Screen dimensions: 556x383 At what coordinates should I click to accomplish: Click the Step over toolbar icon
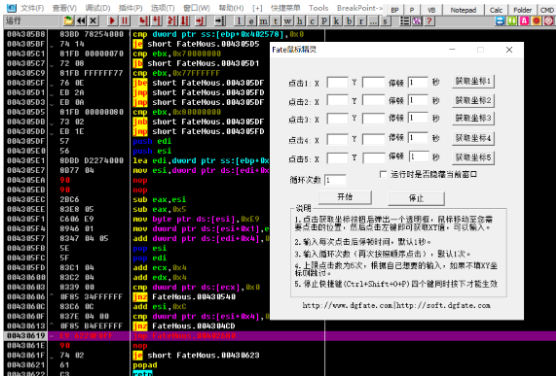[157, 21]
